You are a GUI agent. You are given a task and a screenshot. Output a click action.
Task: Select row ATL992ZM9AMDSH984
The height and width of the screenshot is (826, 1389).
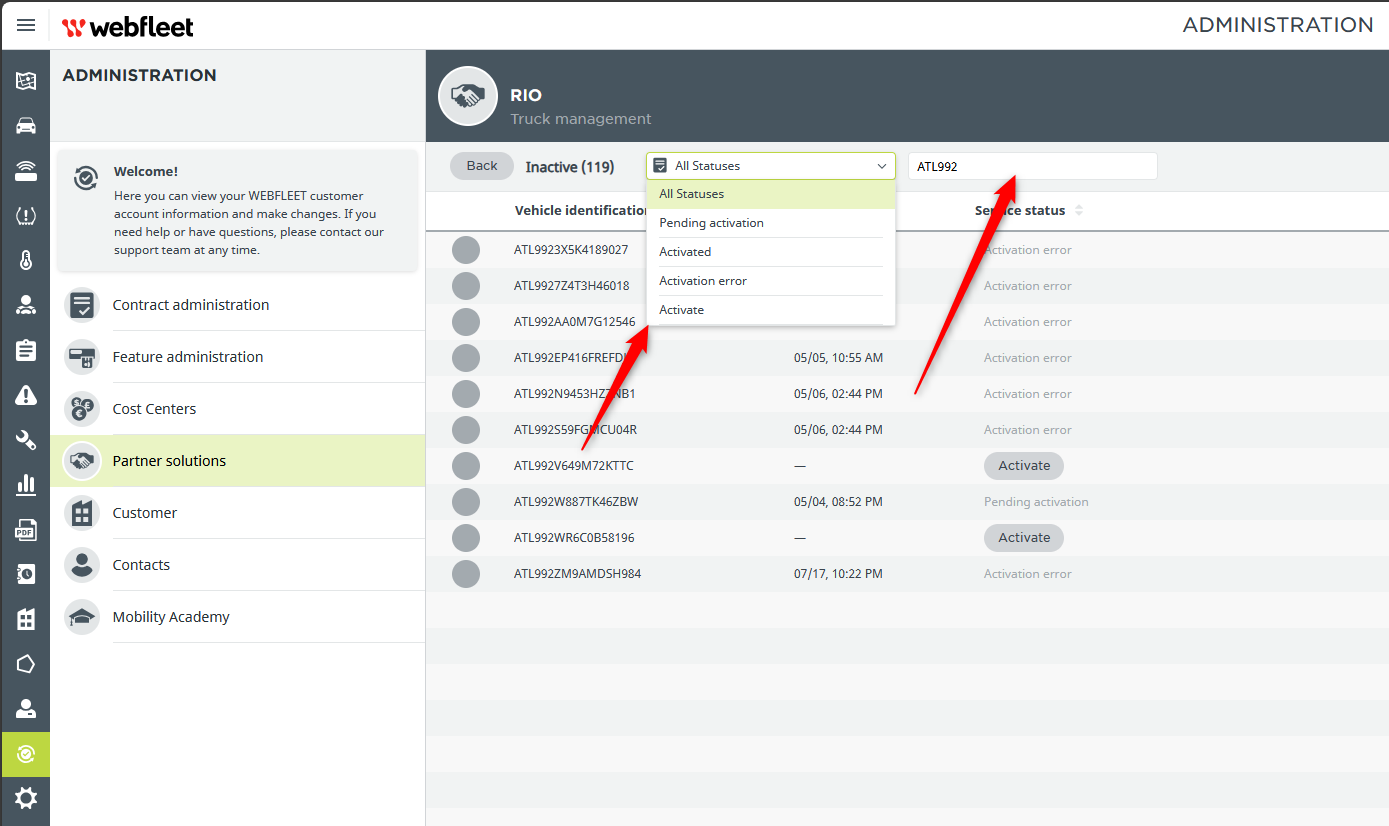(907, 574)
